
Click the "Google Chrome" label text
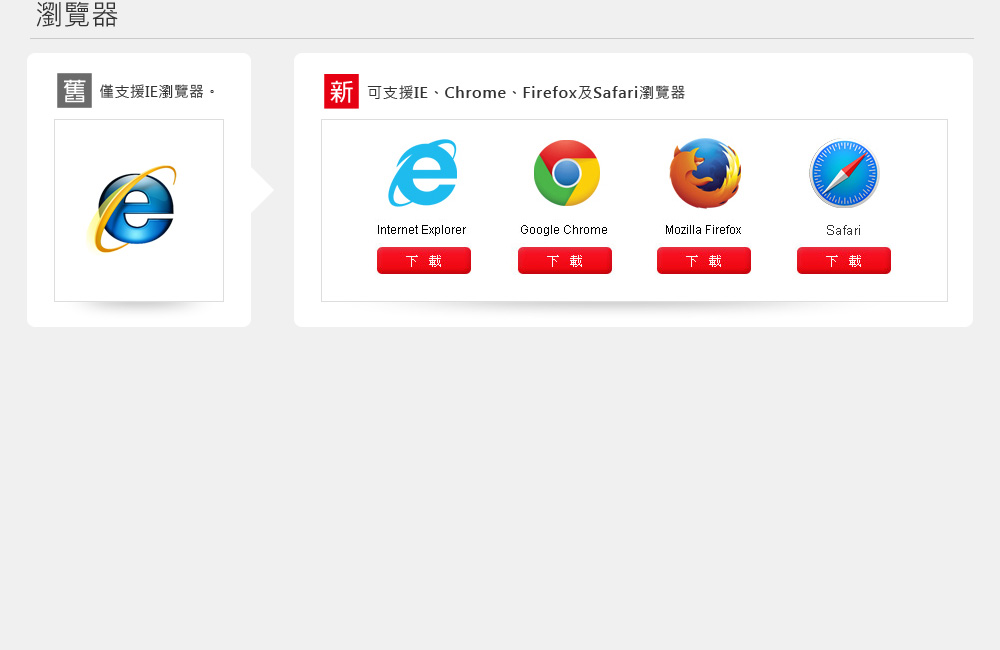[564, 230]
